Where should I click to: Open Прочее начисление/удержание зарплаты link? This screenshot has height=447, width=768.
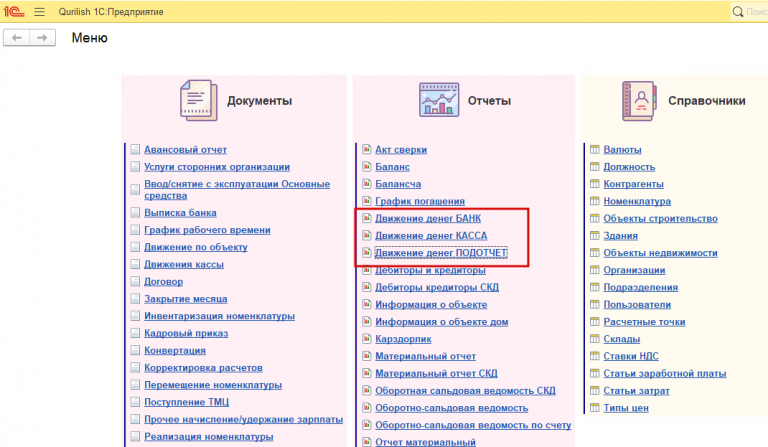[x=243, y=420]
